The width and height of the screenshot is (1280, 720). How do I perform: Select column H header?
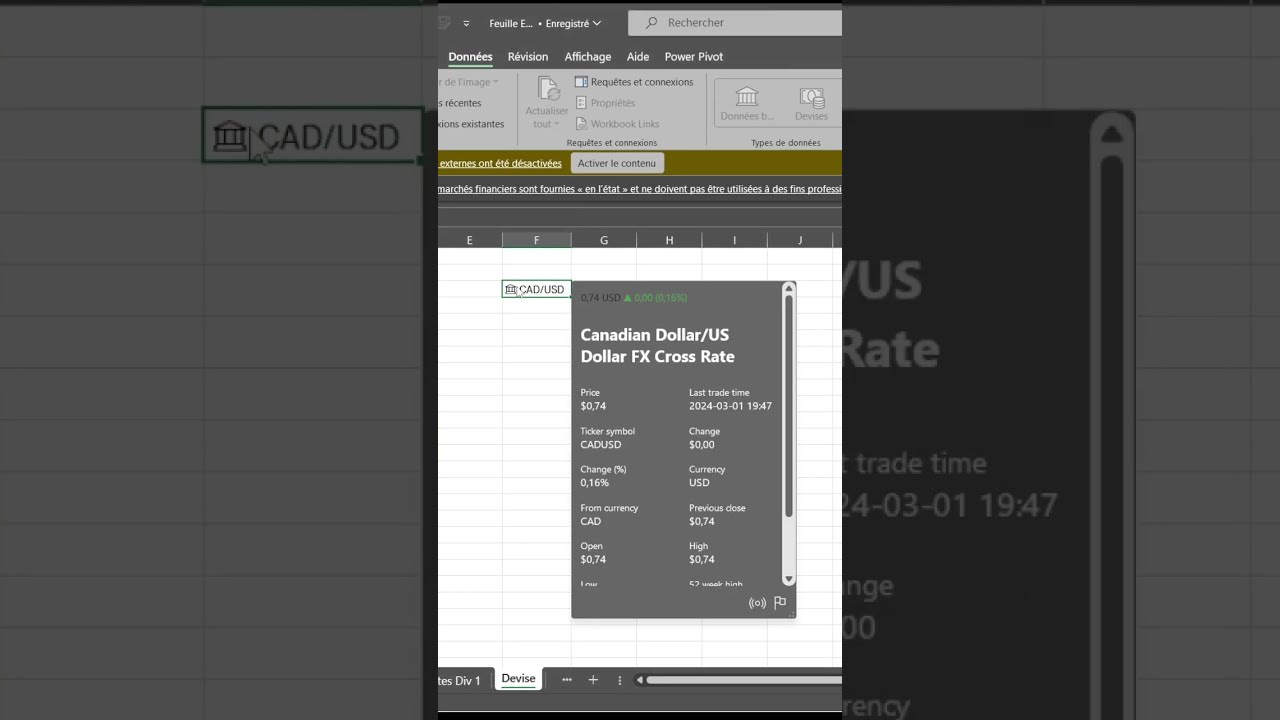669,240
